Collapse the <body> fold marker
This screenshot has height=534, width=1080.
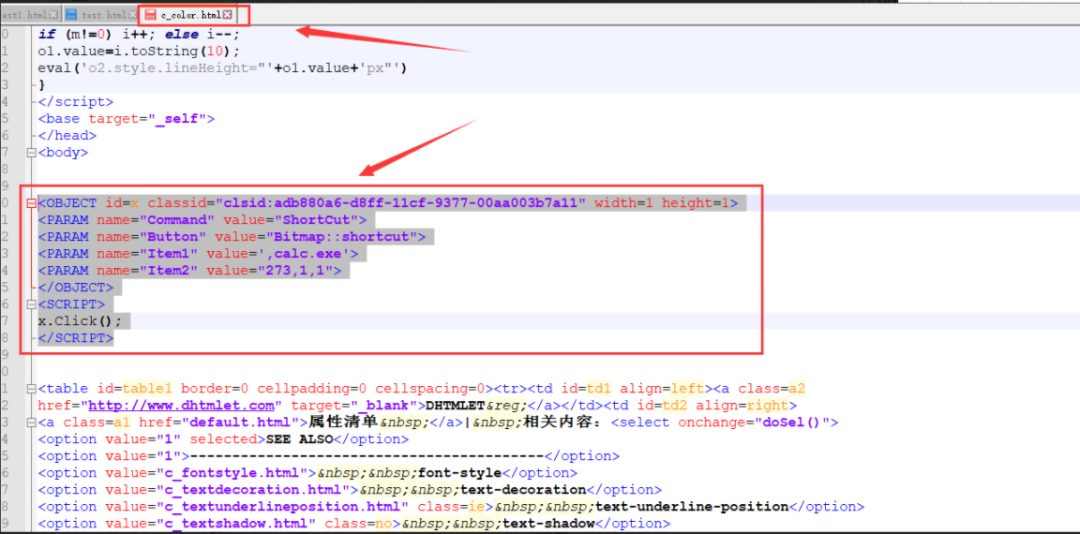click(x=30, y=153)
